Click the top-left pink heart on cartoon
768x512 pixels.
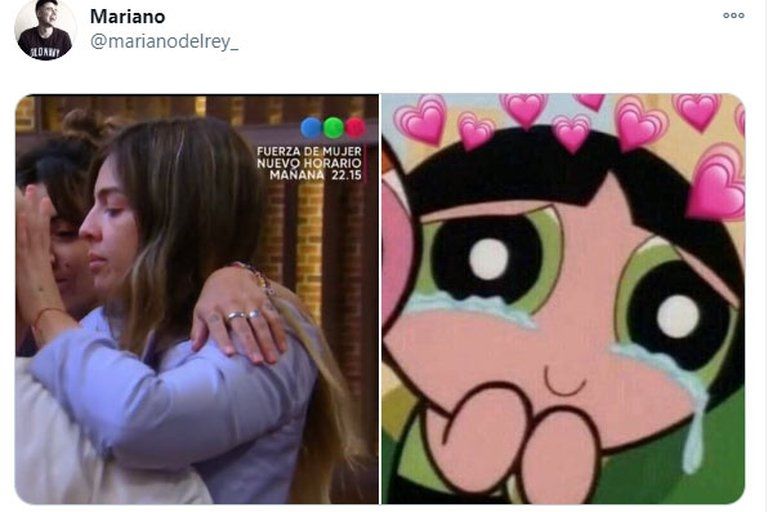pyautogui.click(x=421, y=119)
